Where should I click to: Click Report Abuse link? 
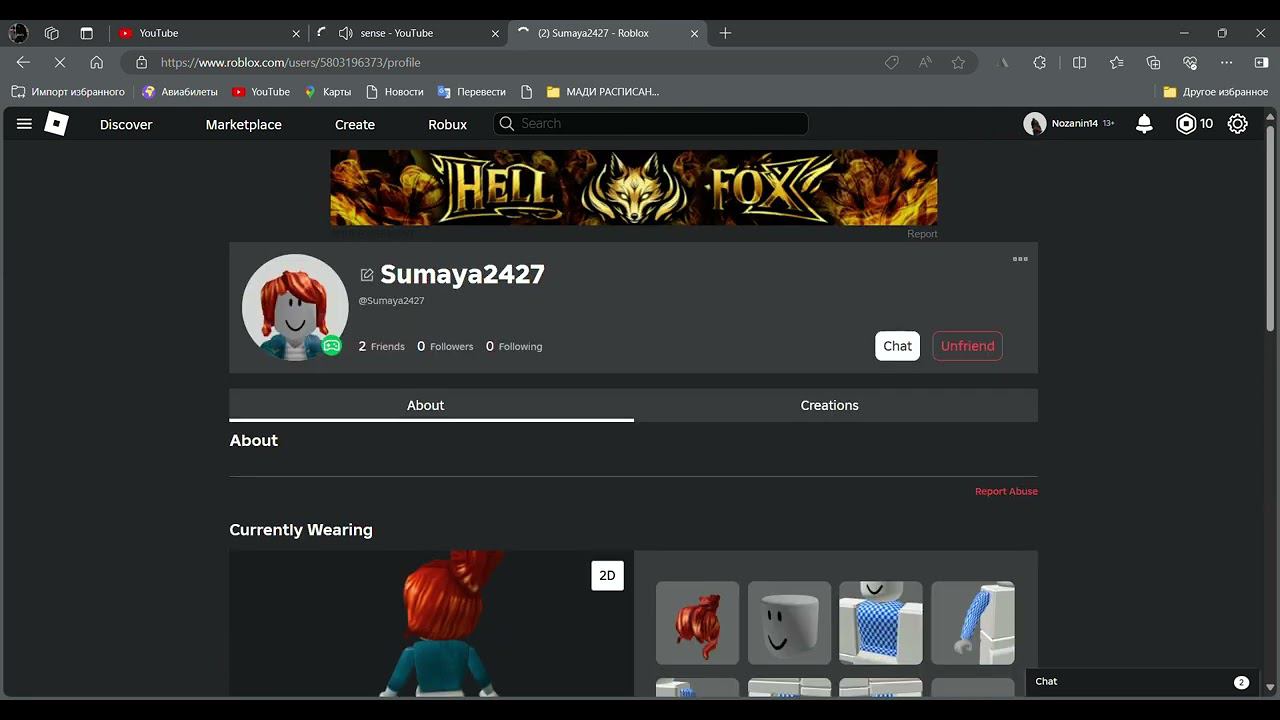1006,491
